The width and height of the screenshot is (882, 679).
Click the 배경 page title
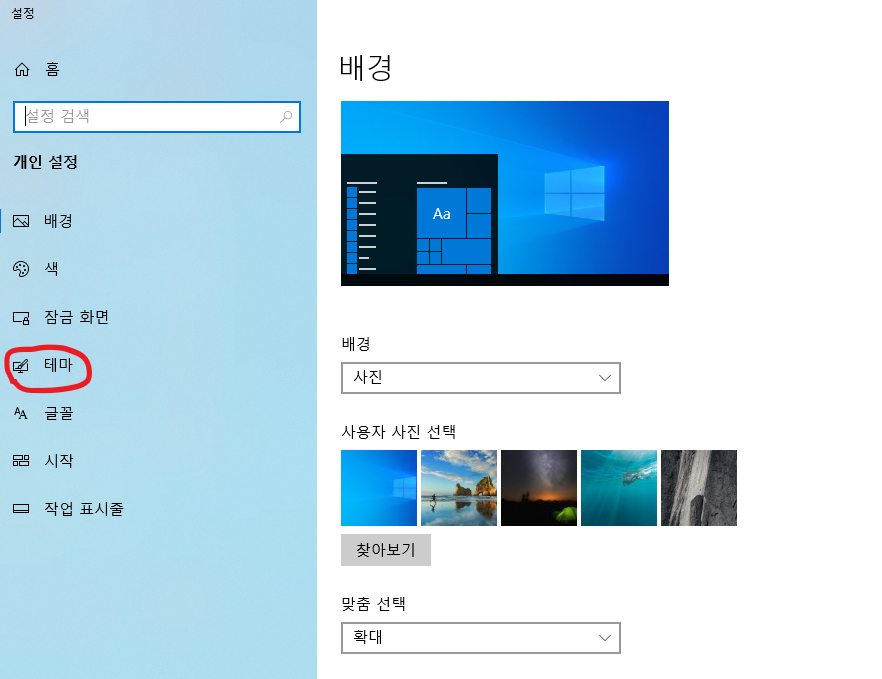366,68
